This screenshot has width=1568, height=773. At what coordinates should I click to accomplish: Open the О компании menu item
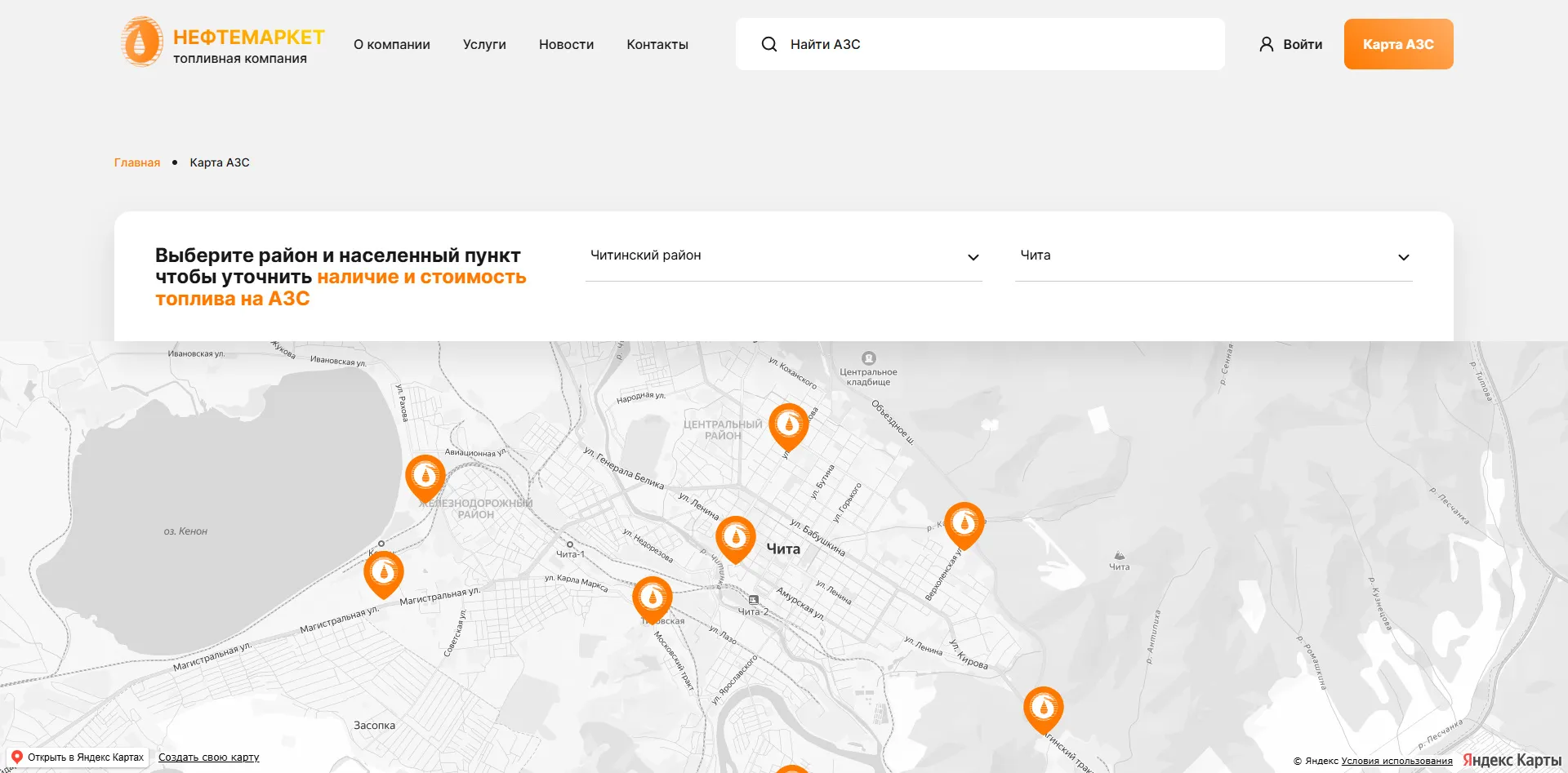[392, 44]
